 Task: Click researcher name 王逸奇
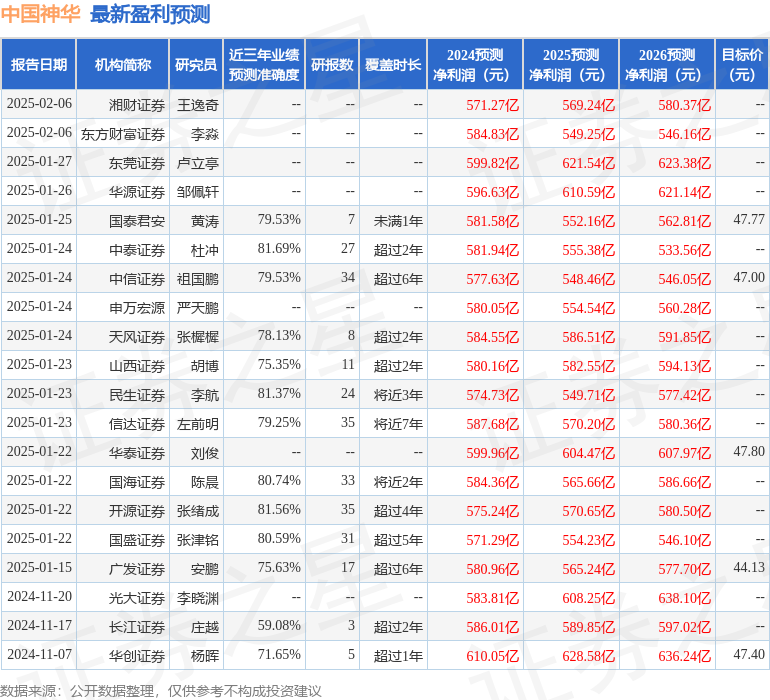[x=197, y=105]
